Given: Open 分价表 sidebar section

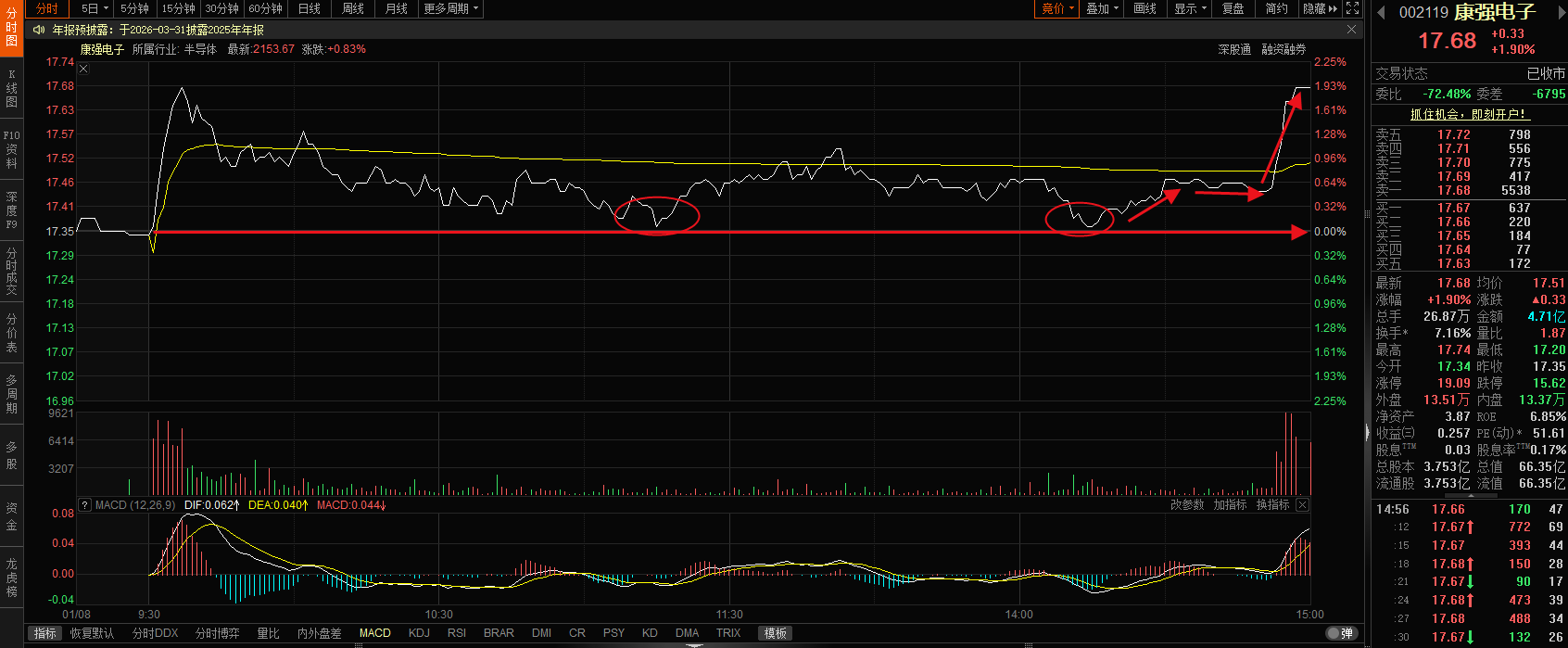Looking at the screenshot, I should click(11, 334).
